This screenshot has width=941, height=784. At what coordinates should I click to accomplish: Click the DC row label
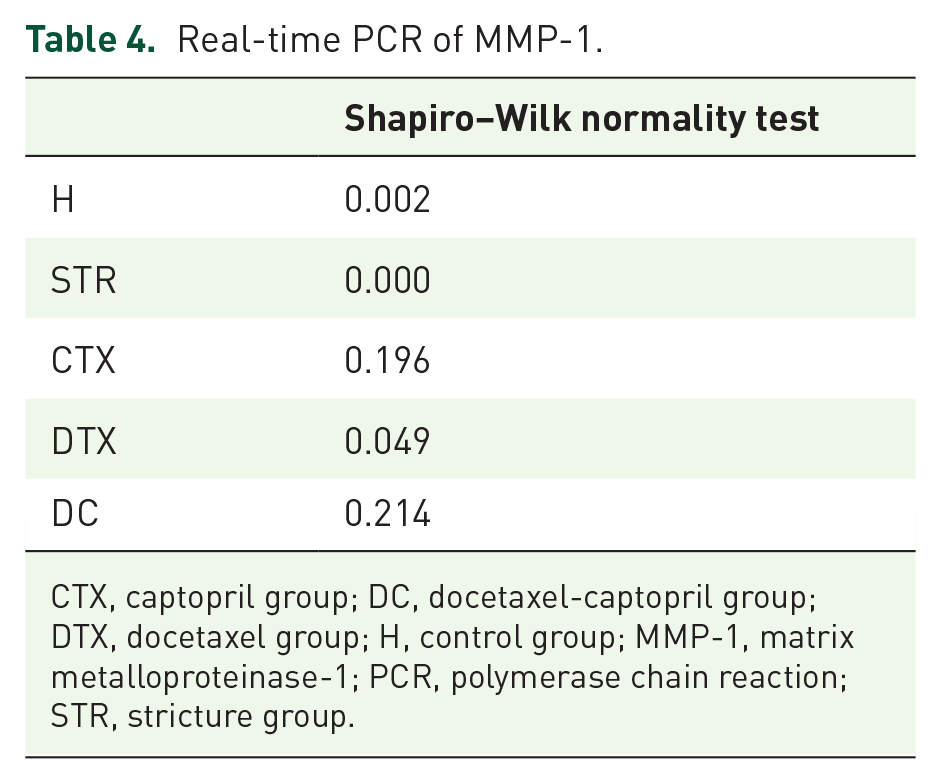75,514
